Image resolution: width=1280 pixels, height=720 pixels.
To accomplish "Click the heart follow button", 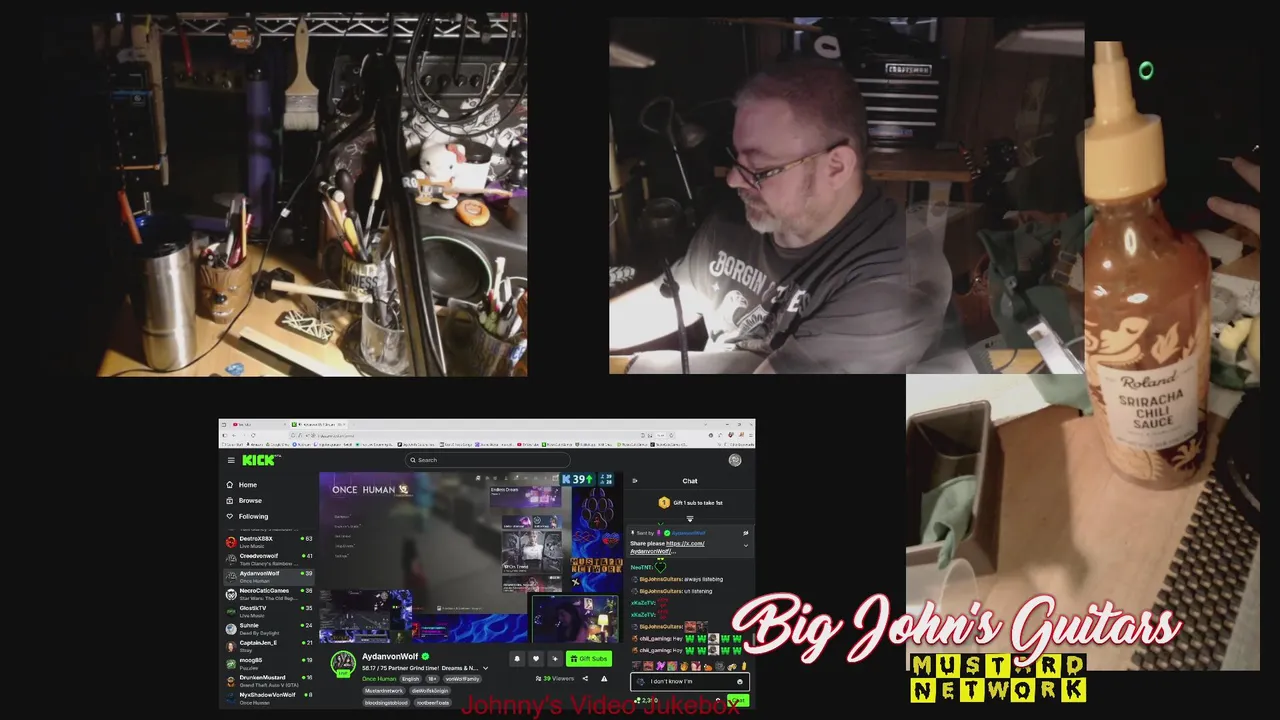I will tap(536, 658).
